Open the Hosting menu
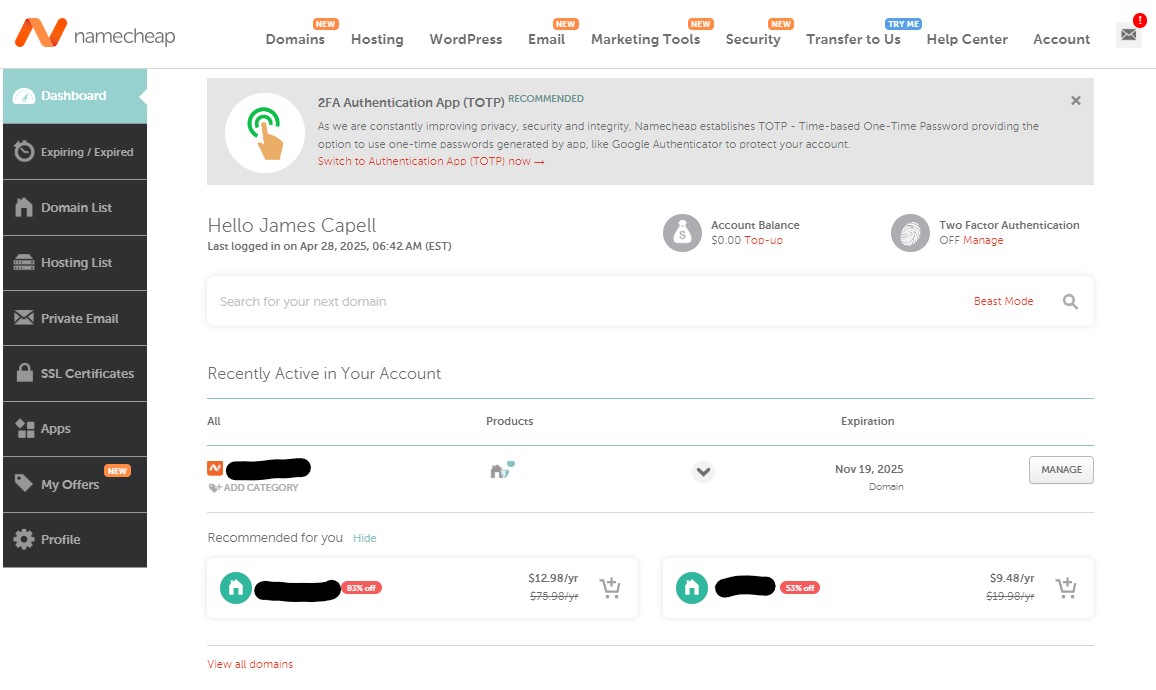This screenshot has width=1156, height=690. [377, 39]
